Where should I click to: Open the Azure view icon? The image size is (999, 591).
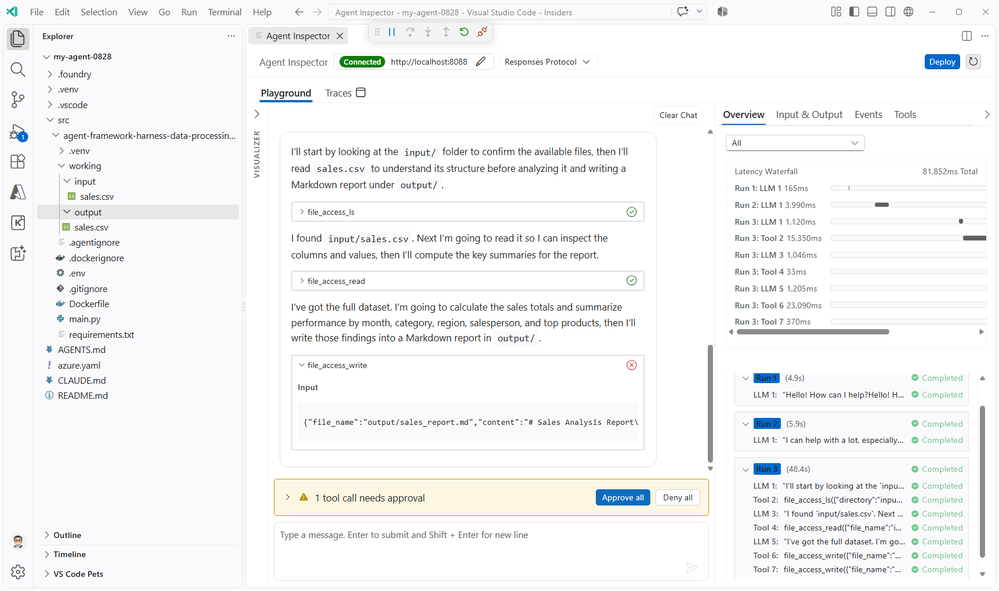click(x=18, y=192)
